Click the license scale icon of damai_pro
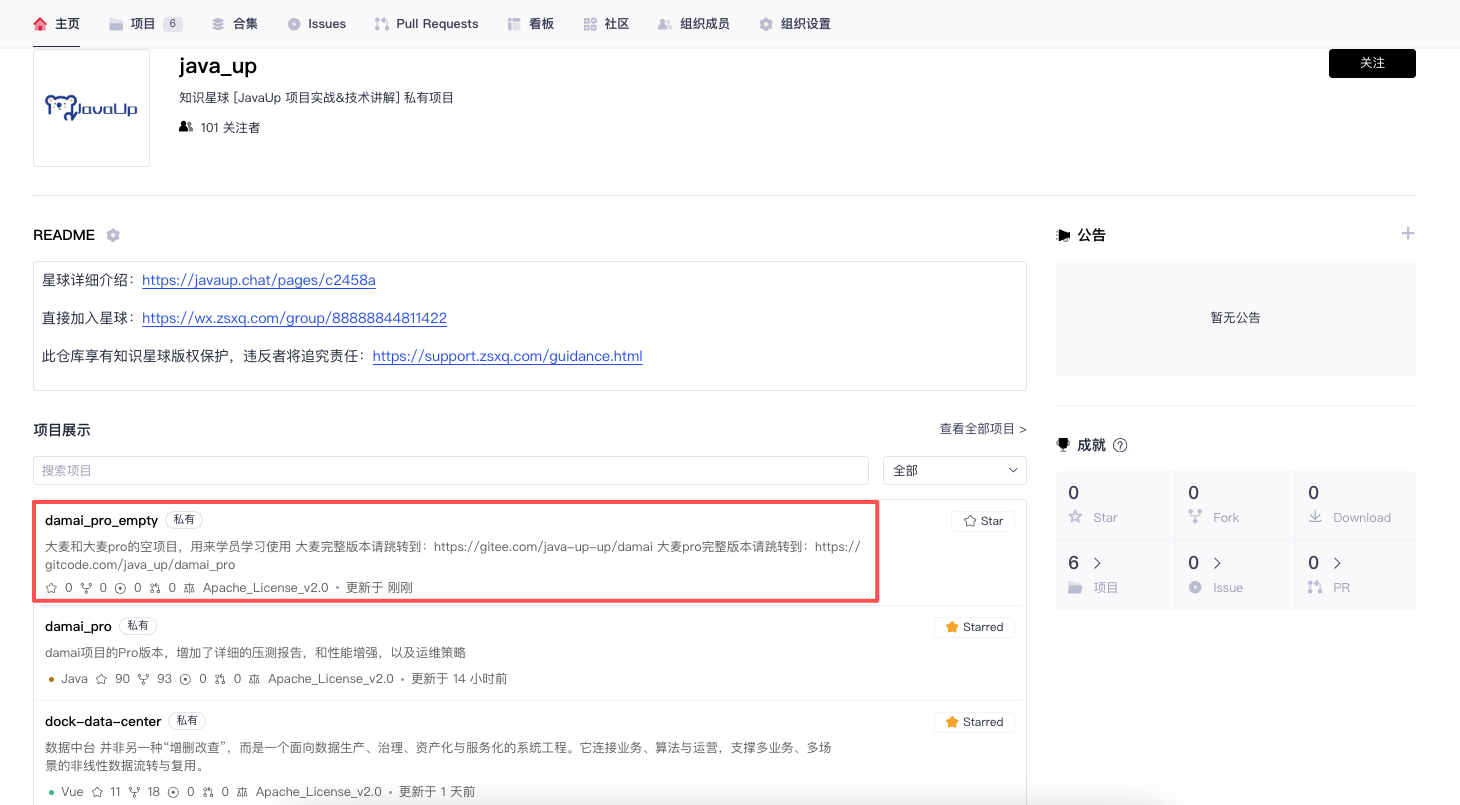The height and width of the screenshot is (805, 1460). pos(255,679)
